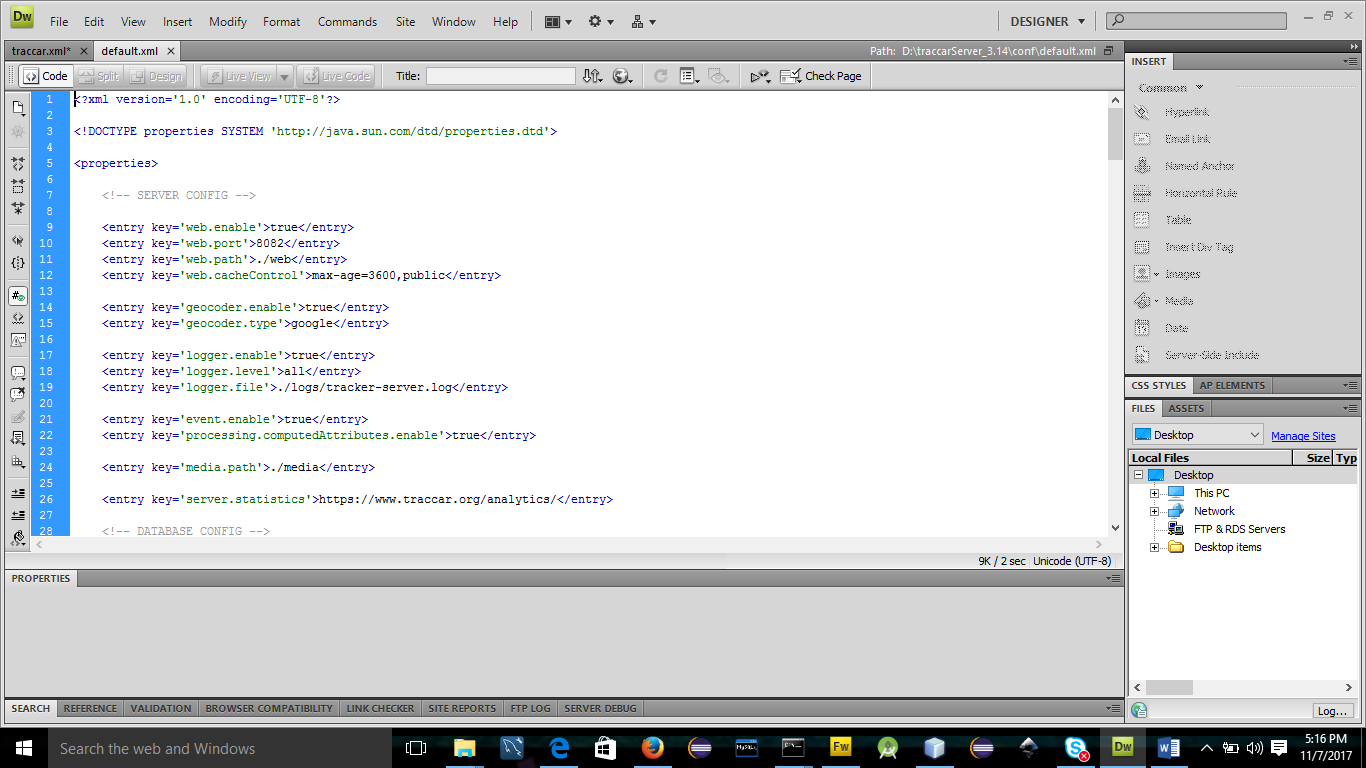
Task: Open Extend Dreamweaver gear menu
Action: [600, 21]
